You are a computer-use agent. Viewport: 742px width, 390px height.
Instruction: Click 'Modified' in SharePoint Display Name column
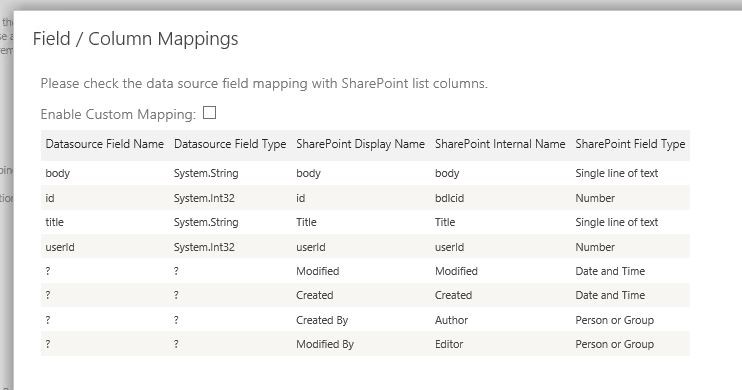(318, 271)
